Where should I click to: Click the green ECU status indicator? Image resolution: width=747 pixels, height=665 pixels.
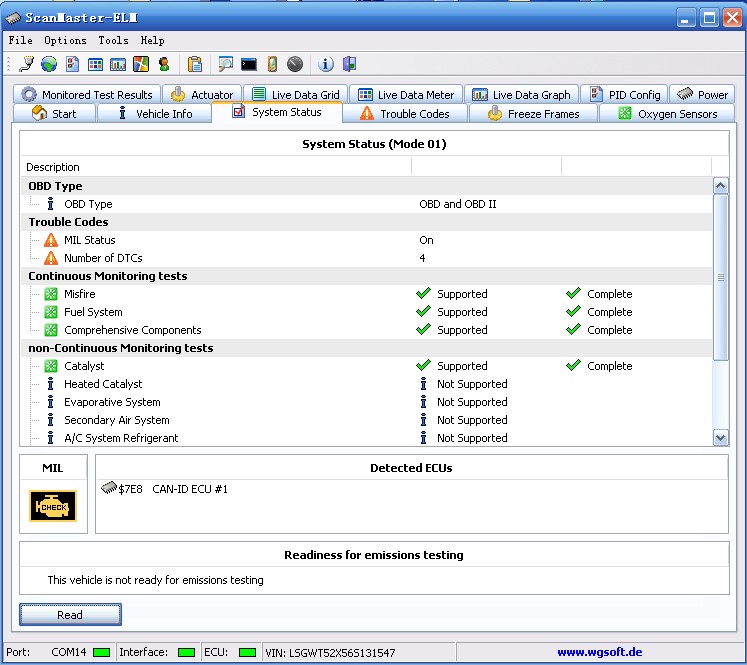[x=247, y=652]
